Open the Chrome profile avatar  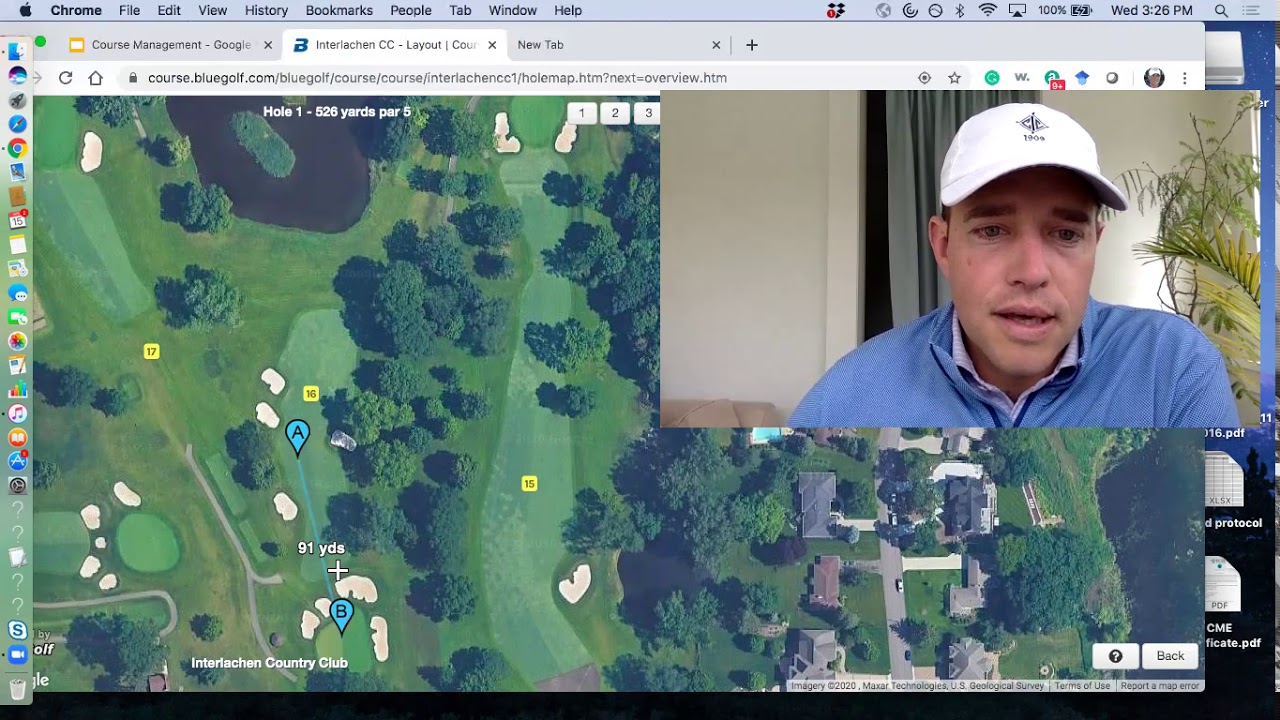tap(1154, 78)
